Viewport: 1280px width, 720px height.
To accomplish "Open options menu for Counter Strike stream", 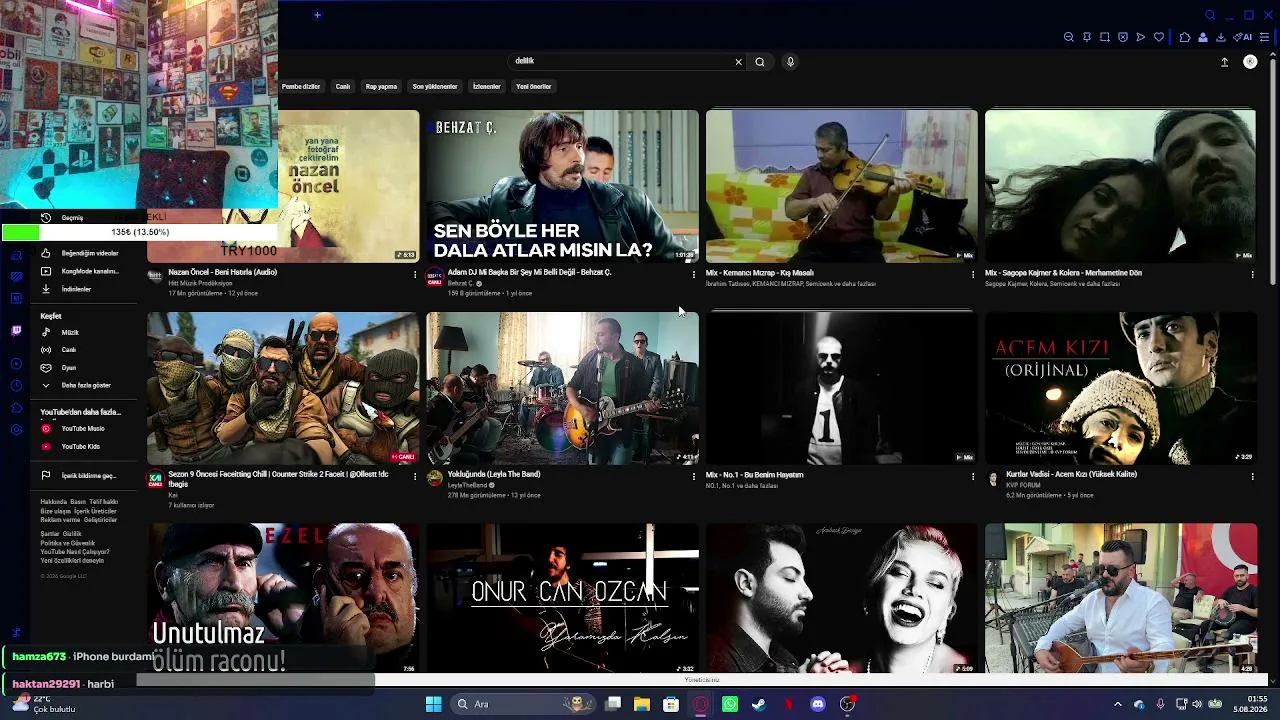I will 415,476.
